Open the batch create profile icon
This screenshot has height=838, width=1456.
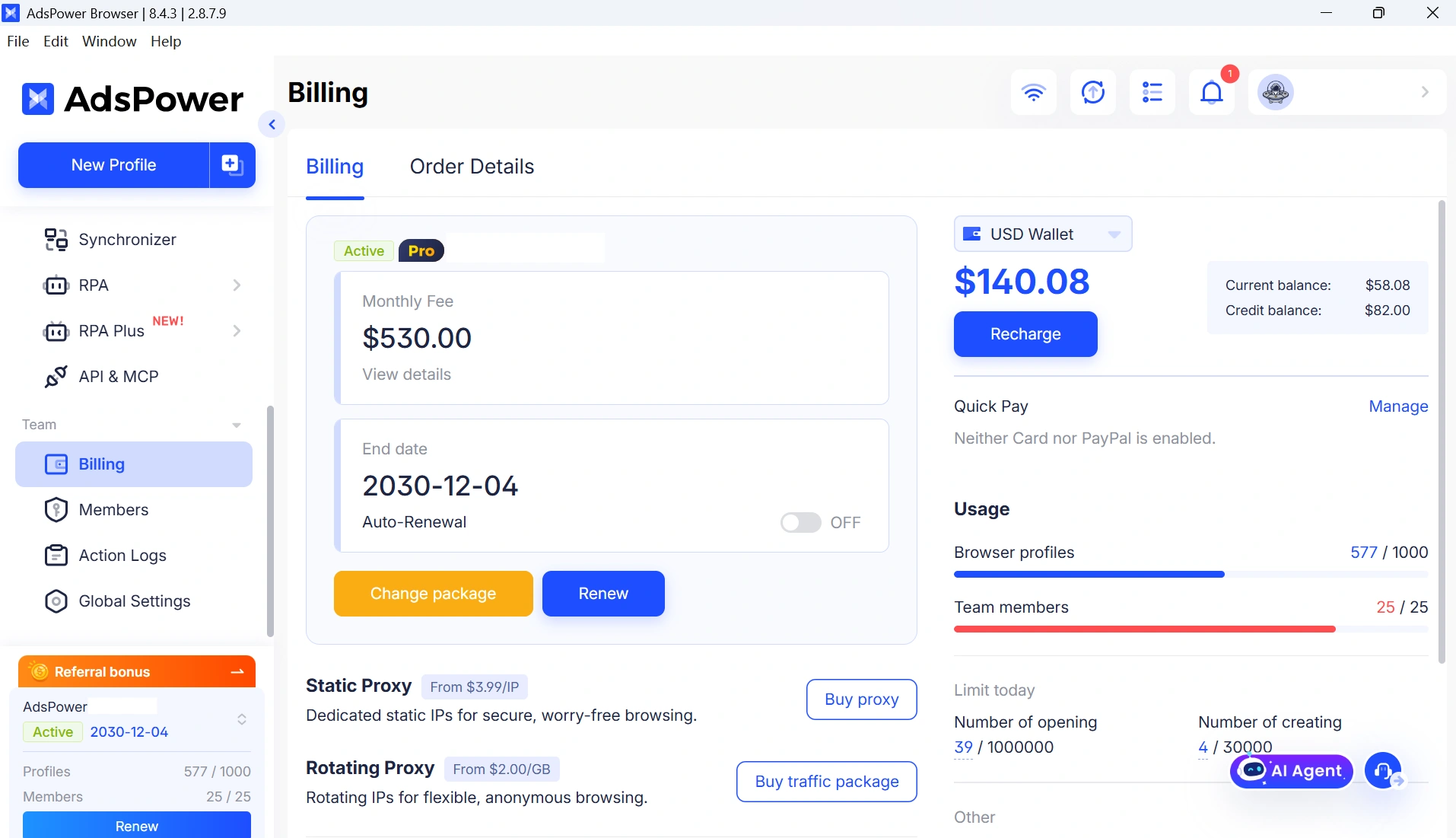232,164
